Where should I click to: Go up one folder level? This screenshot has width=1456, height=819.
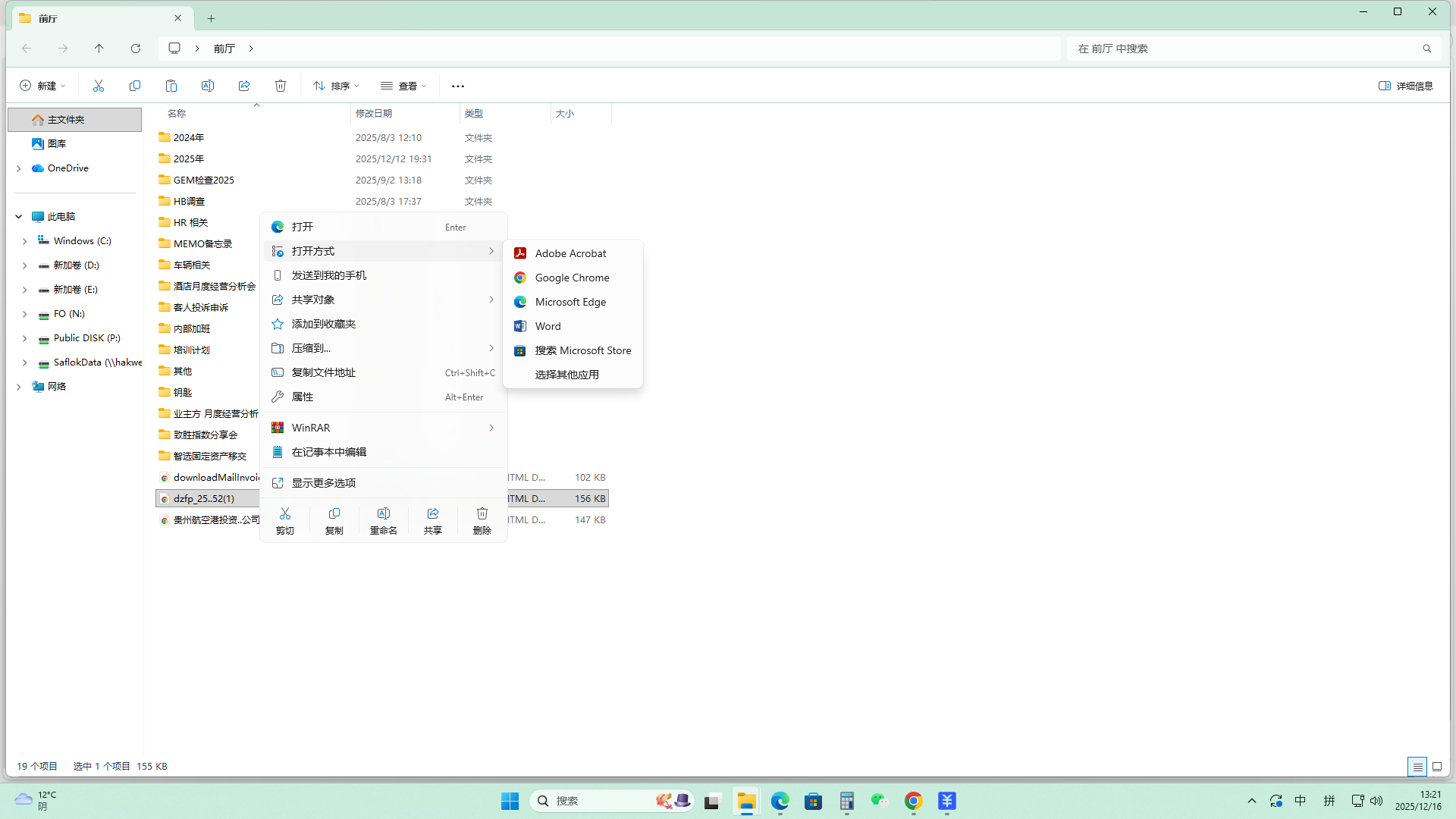(x=99, y=49)
